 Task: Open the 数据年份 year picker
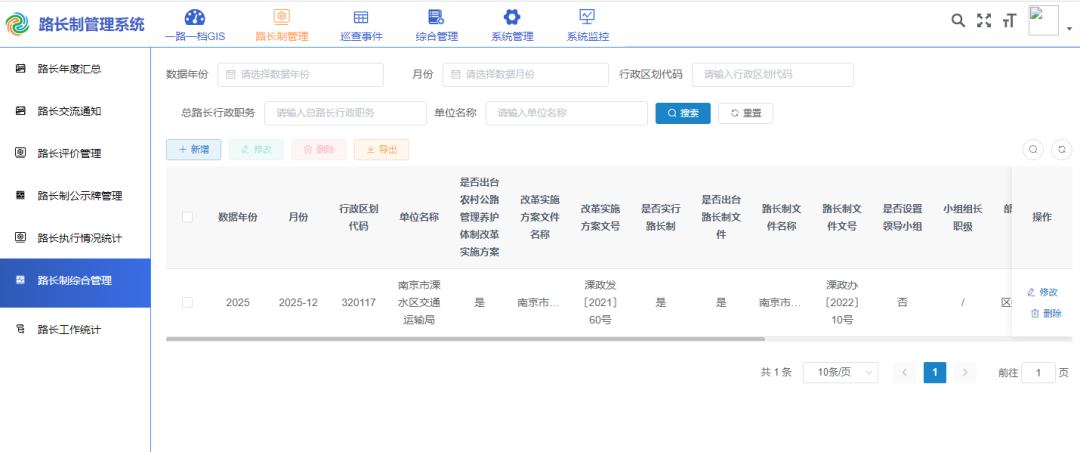(x=300, y=75)
